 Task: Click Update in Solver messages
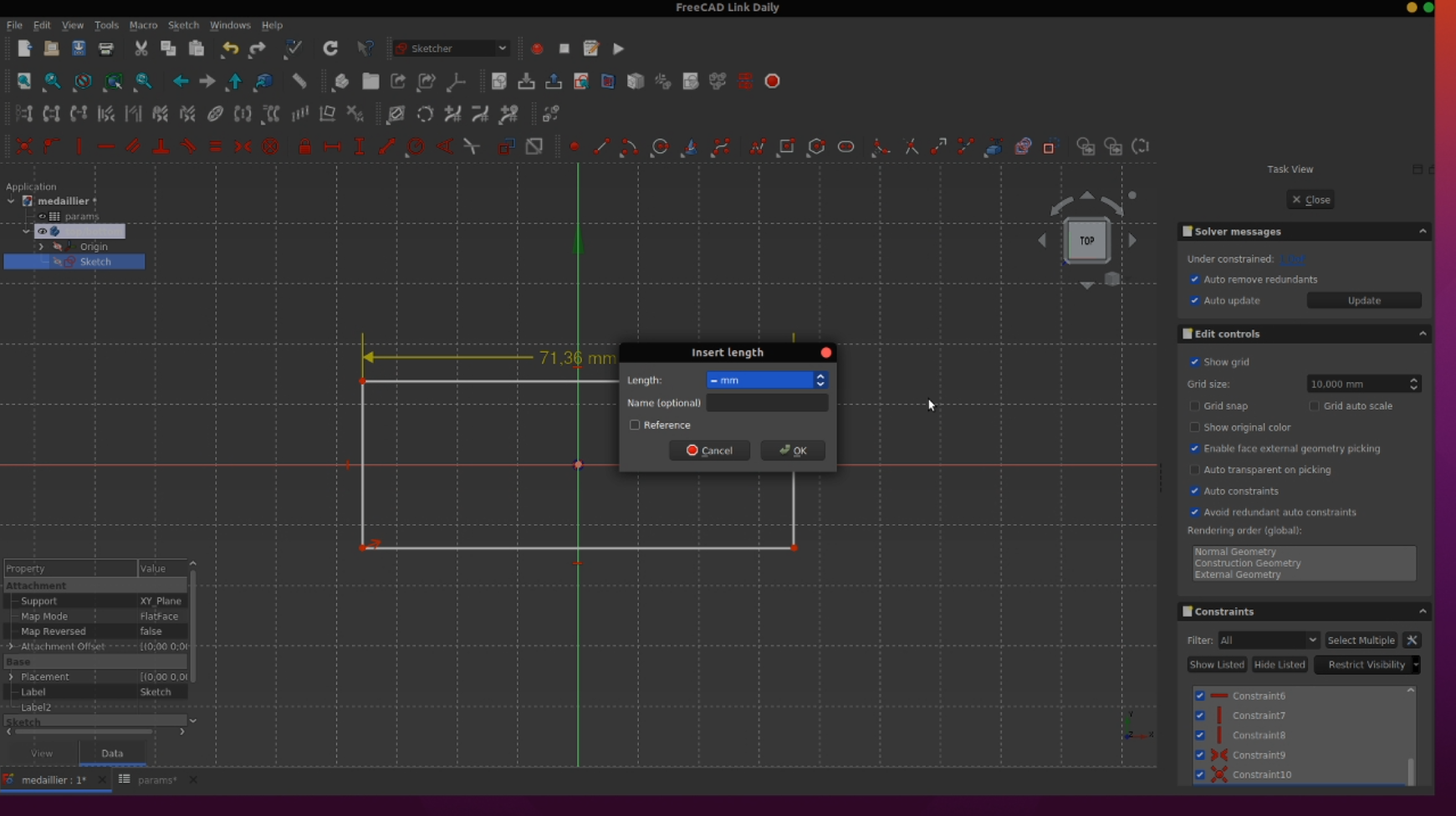(x=1364, y=300)
